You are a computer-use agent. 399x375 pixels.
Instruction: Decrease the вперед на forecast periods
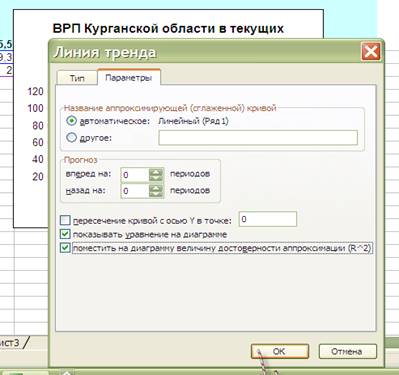pos(156,178)
